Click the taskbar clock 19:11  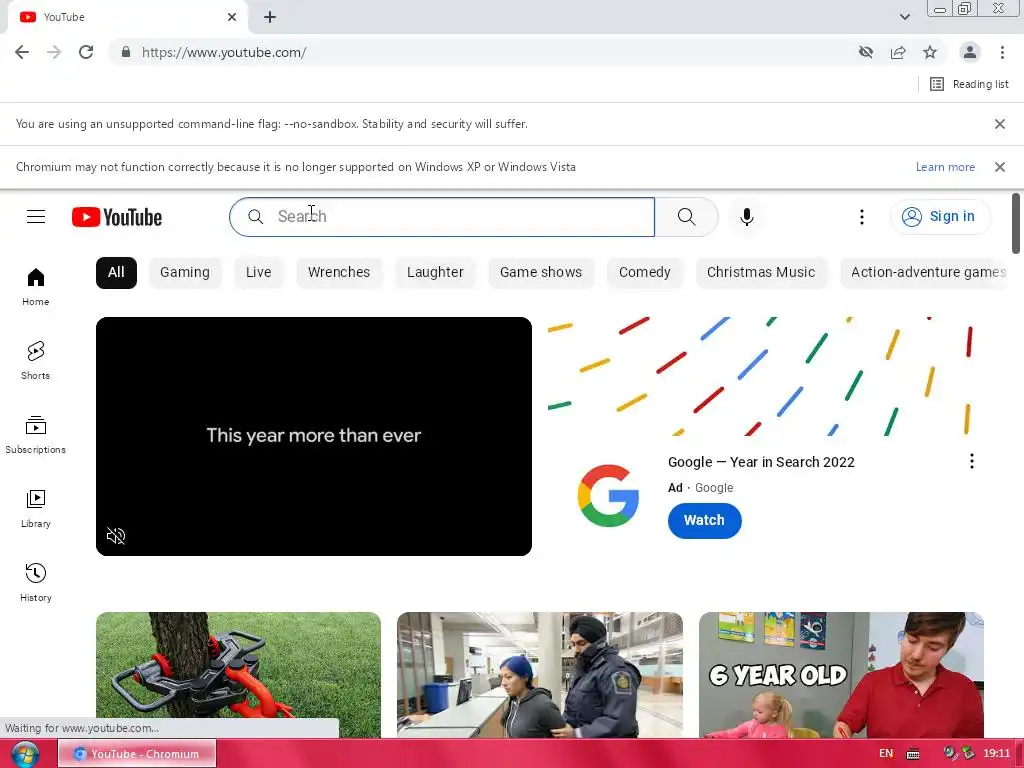tap(997, 754)
